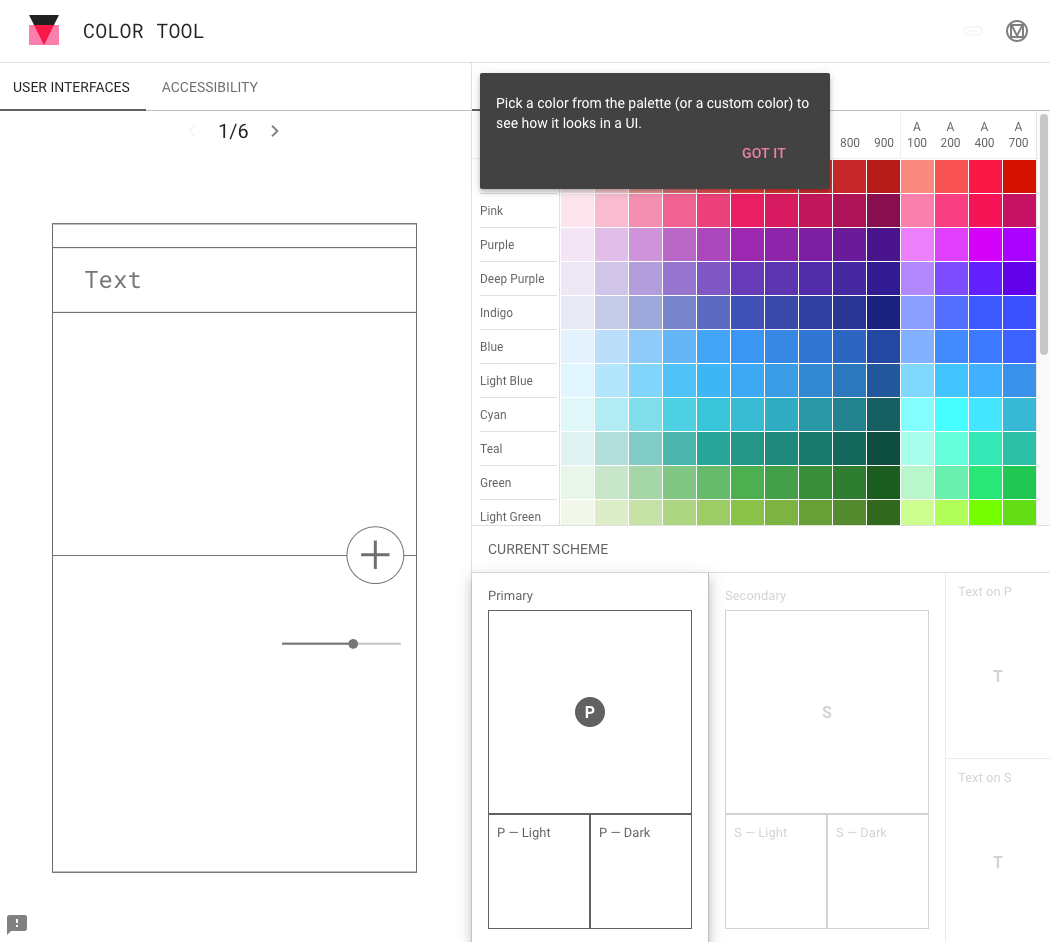Image resolution: width=1050 pixels, height=942 pixels.
Task: Click the share link icon in header
Action: 972,31
